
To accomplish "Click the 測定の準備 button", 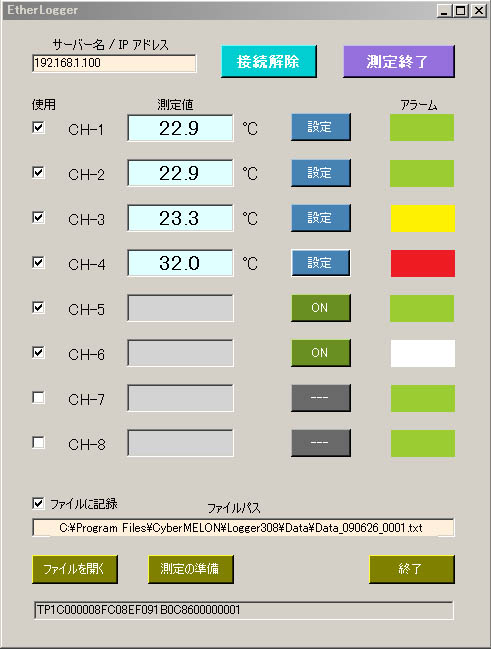I will pyautogui.click(x=191, y=569).
